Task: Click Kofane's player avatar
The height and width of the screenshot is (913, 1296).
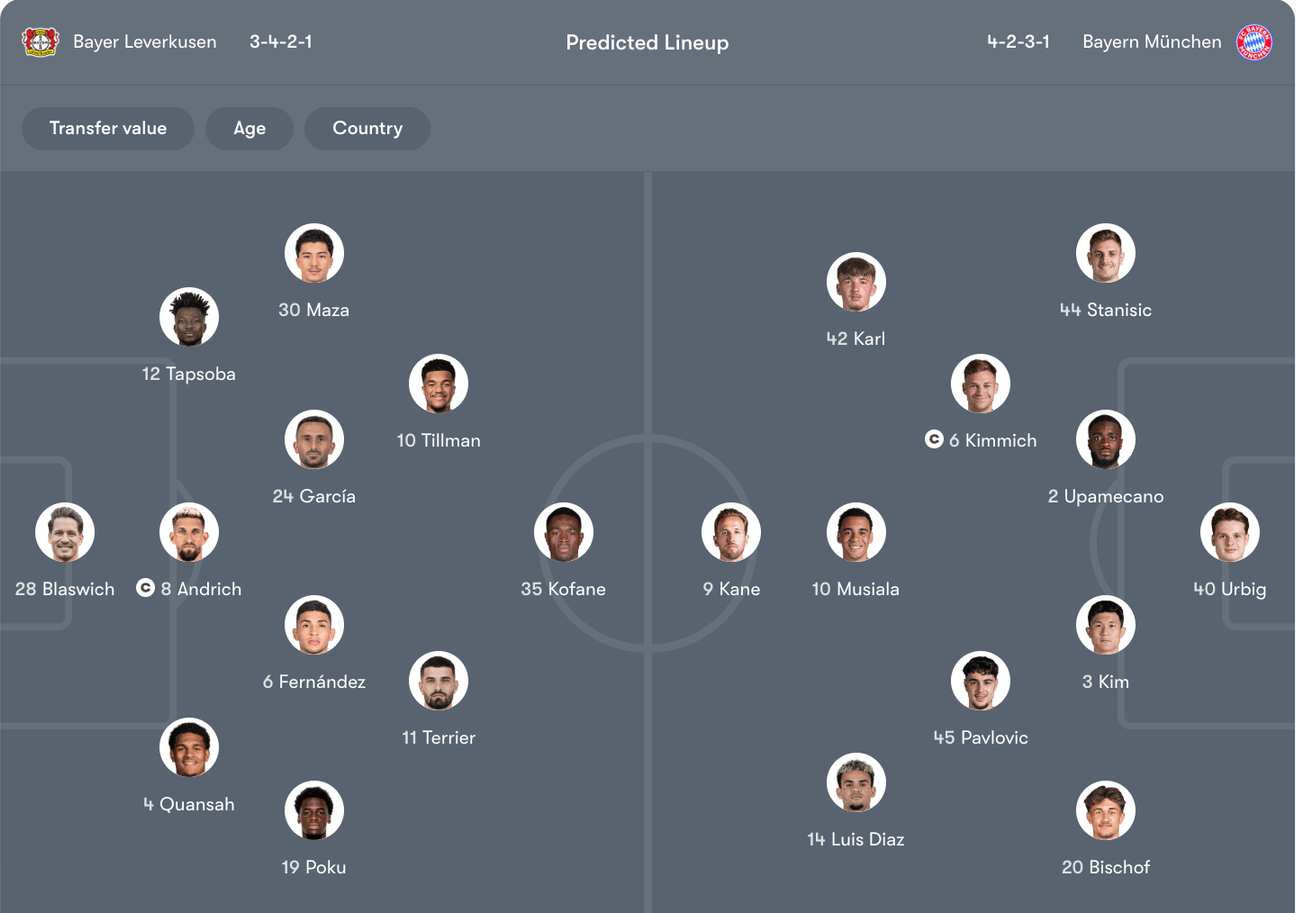Action: pyautogui.click(x=563, y=532)
